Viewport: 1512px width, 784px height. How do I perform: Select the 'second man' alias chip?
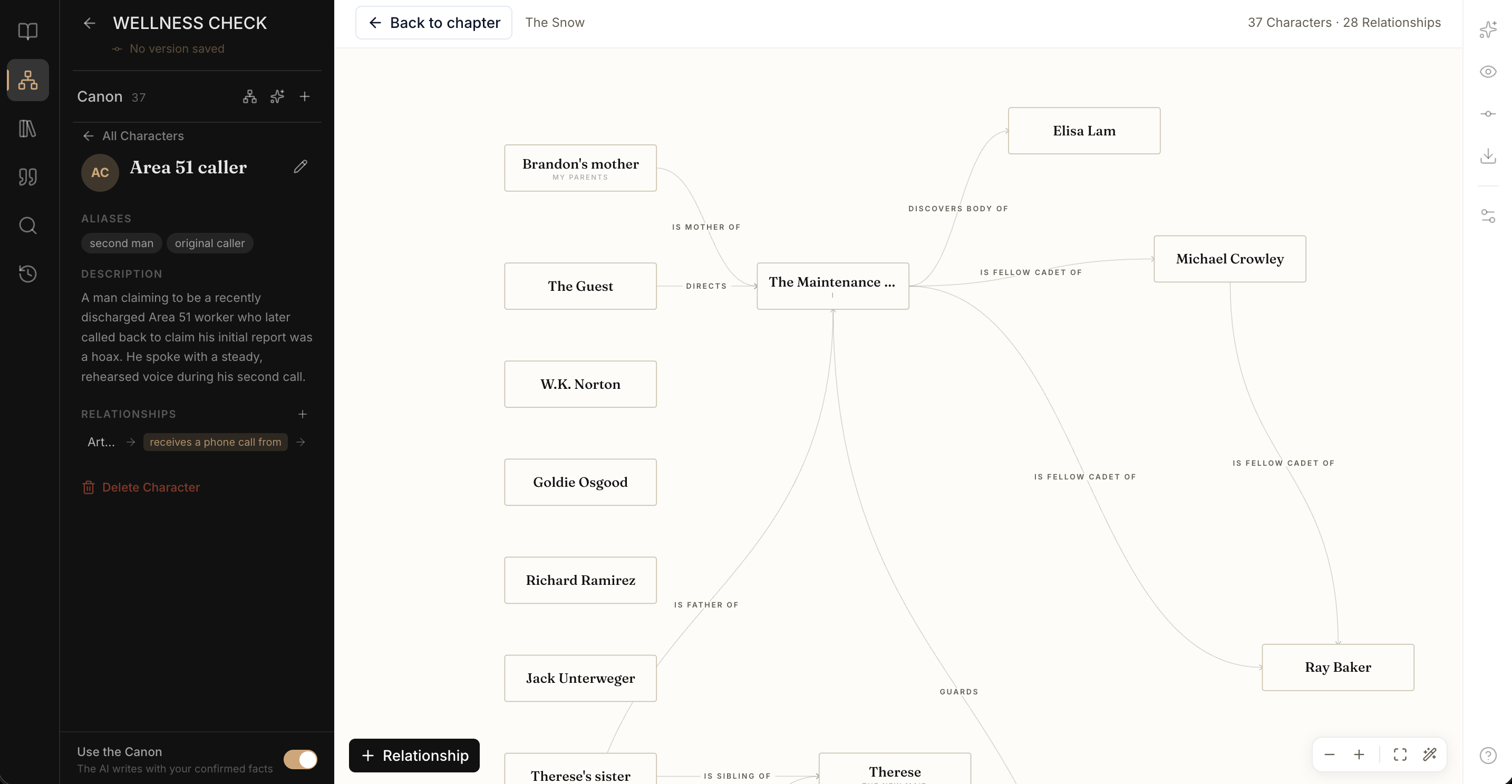click(121, 243)
